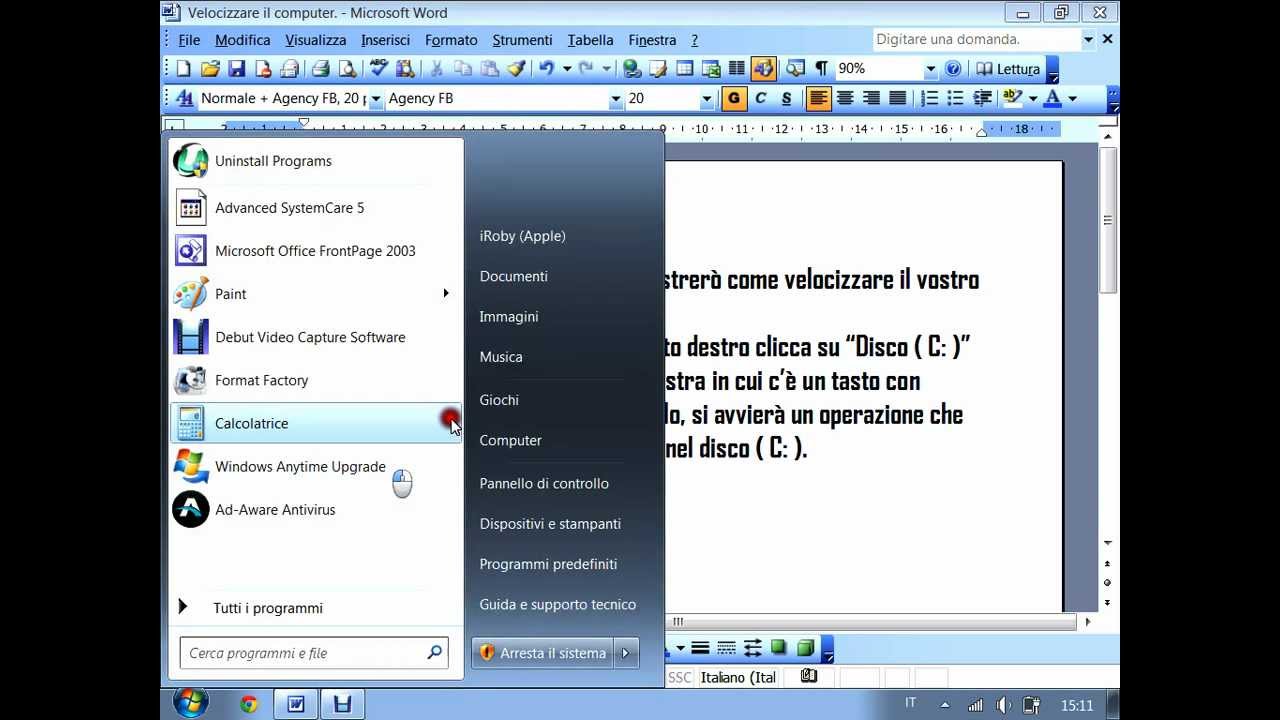Show hidden tray icons arrow
The image size is (1280, 720).
944,705
